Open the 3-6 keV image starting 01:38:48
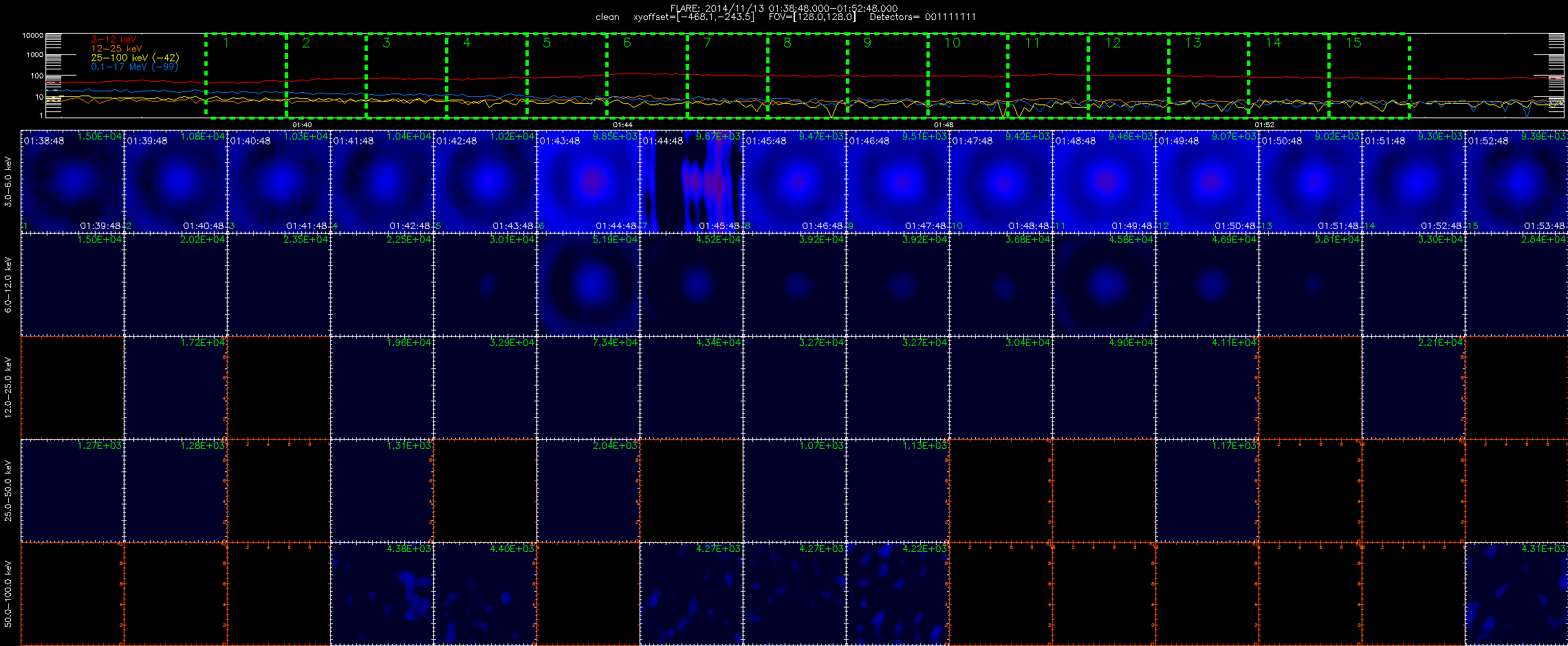The height and width of the screenshot is (646, 1568). point(72,181)
